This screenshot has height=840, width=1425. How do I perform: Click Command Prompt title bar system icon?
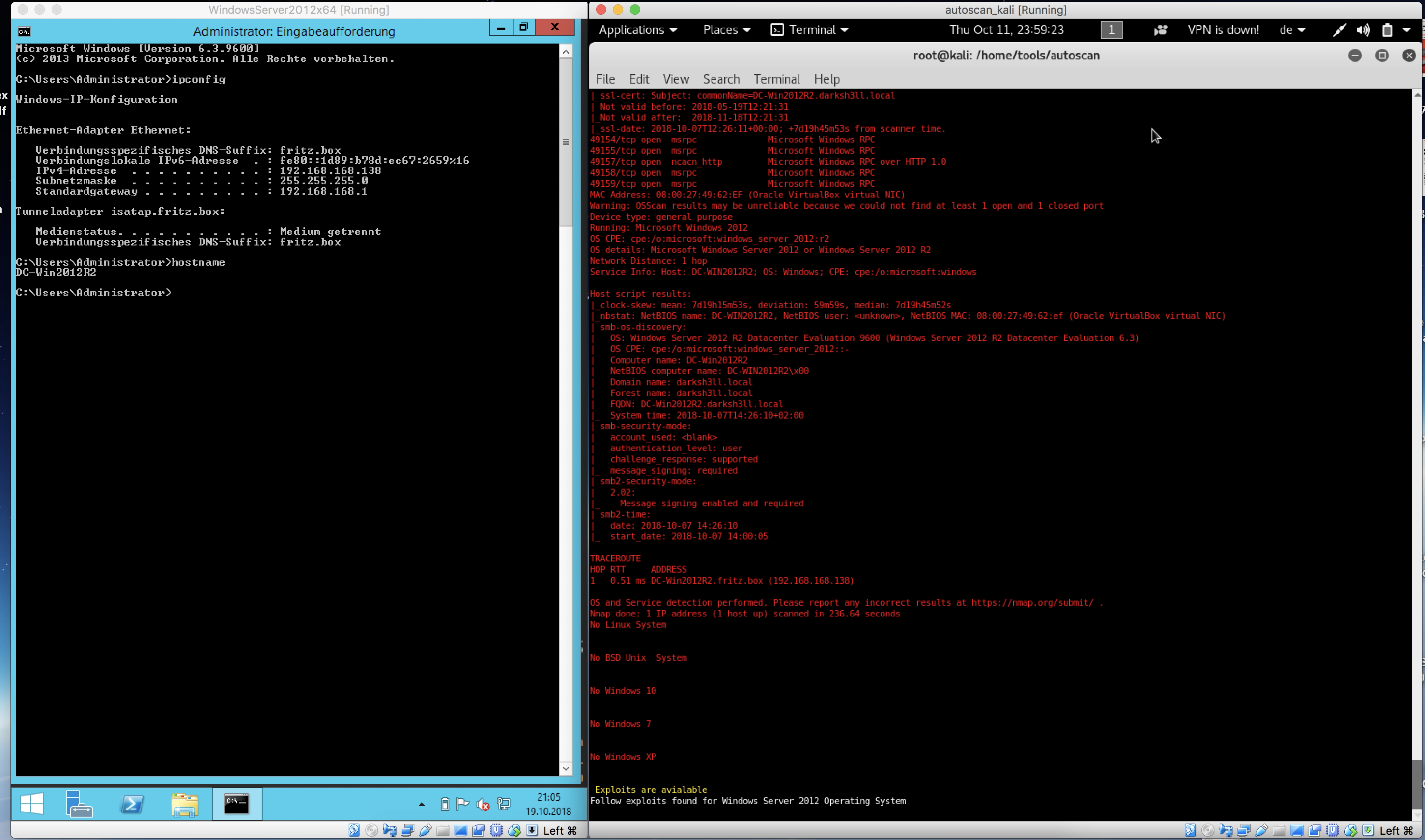click(x=25, y=31)
